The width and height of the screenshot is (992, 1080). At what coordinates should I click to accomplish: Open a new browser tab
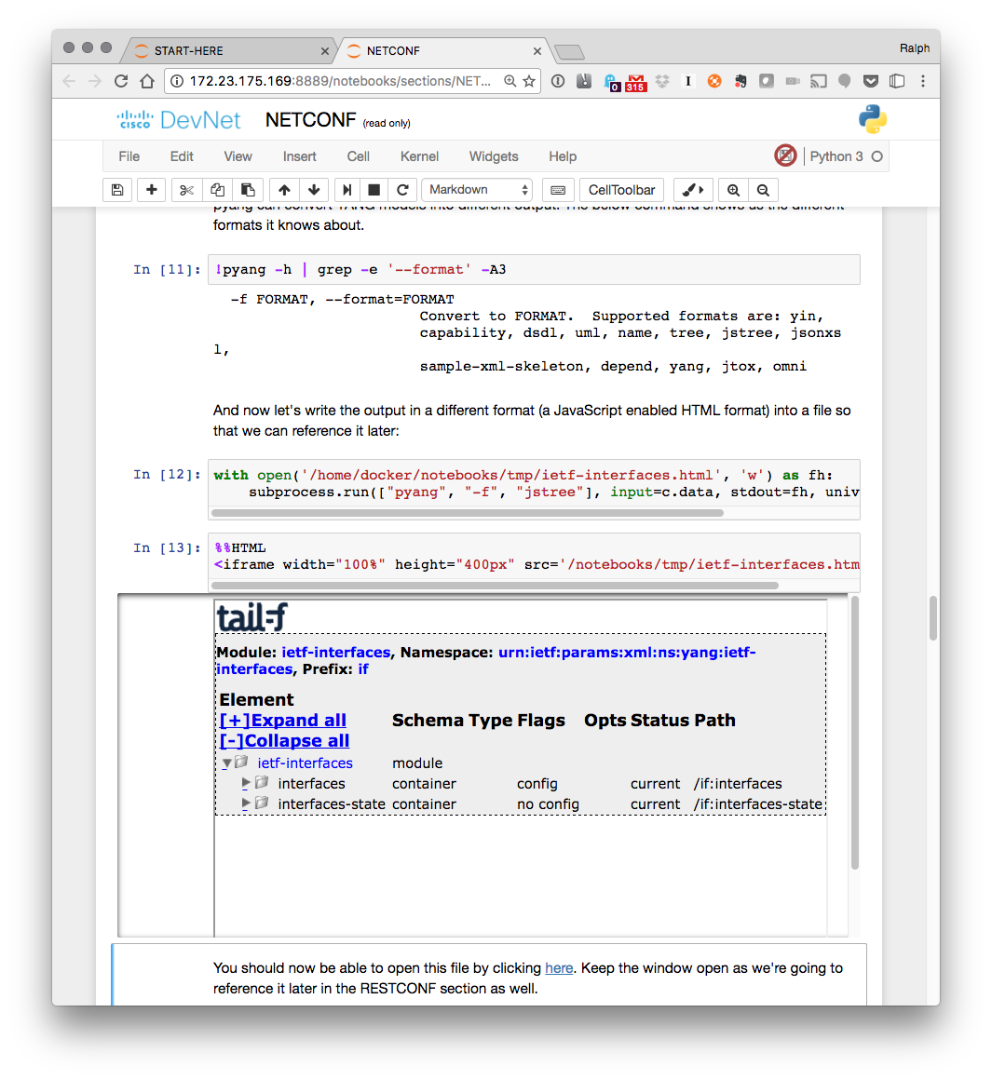[x=569, y=52]
